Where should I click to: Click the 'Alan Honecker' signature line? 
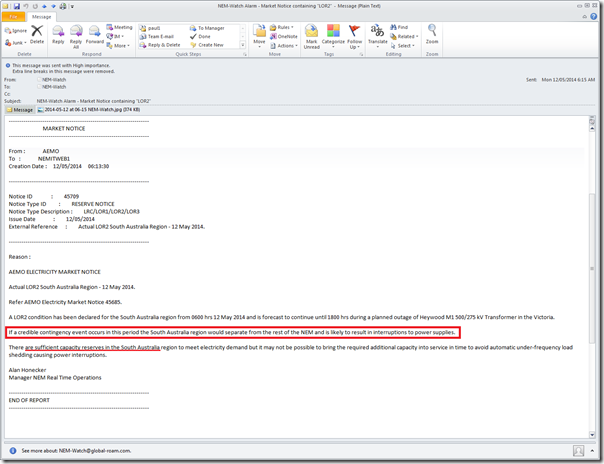point(27,370)
